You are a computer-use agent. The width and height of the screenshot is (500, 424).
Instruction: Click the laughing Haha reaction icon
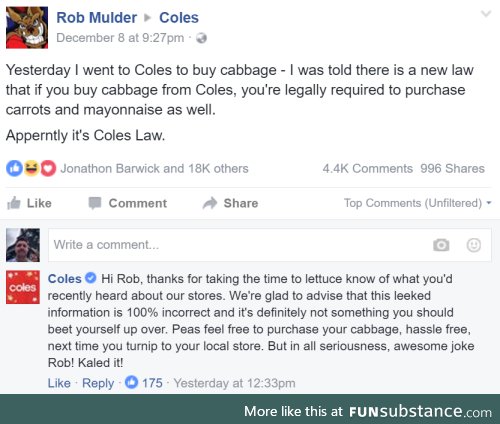click(x=31, y=168)
